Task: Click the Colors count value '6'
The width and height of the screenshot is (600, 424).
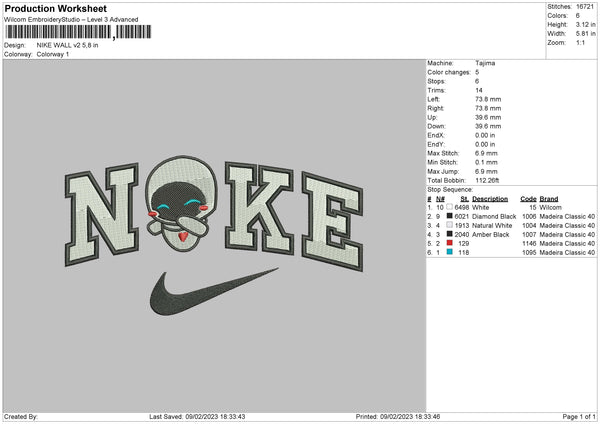Action: click(x=578, y=16)
